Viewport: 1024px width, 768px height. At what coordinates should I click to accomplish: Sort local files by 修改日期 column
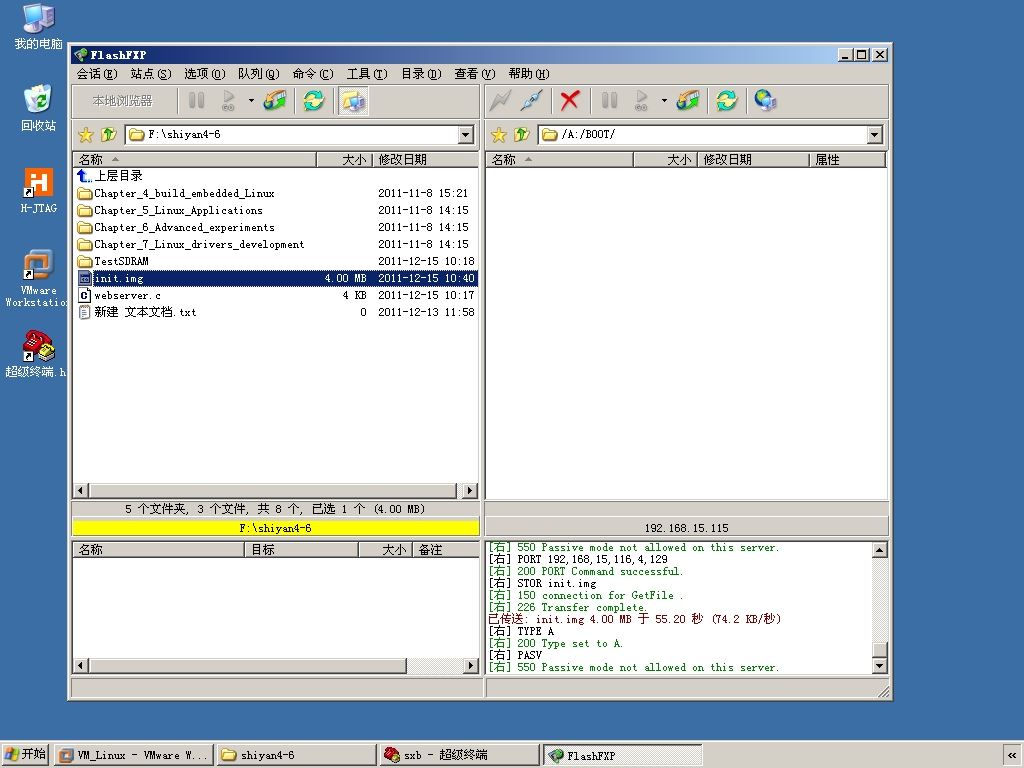click(425, 159)
